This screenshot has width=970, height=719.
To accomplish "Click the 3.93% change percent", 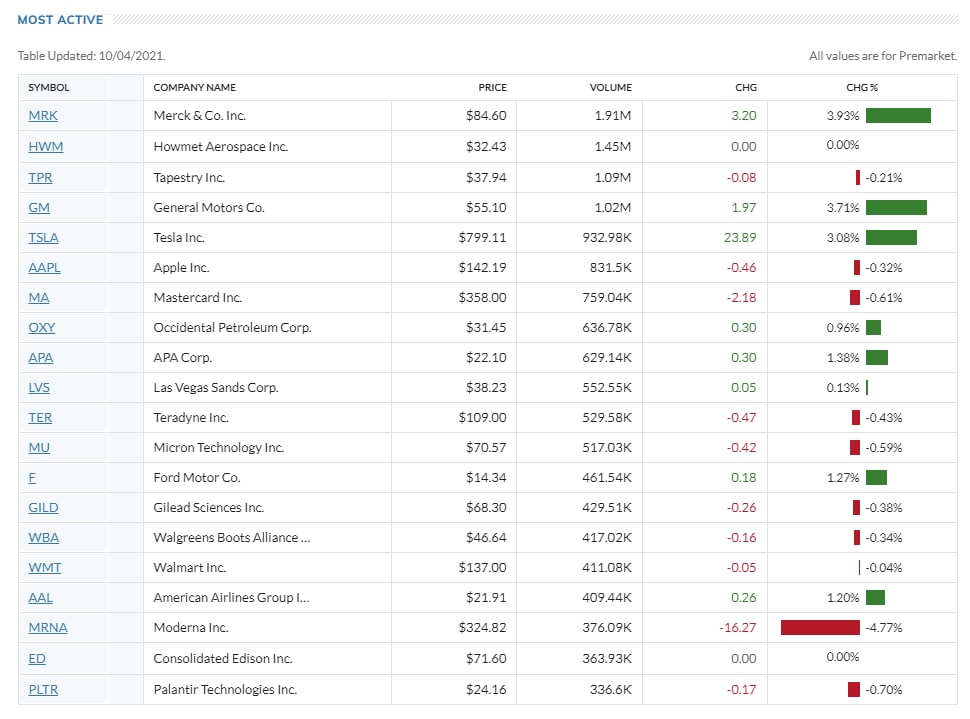I will [843, 116].
